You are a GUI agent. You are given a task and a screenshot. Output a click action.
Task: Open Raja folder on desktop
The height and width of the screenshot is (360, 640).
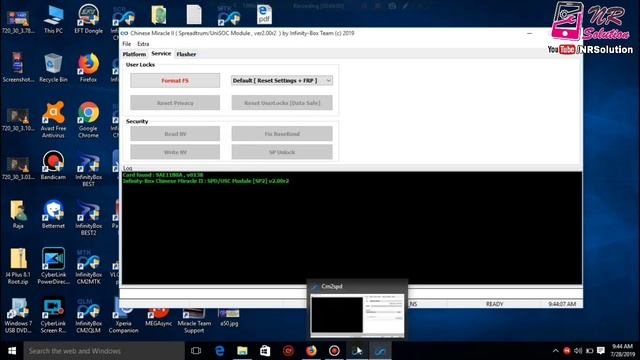[18, 214]
